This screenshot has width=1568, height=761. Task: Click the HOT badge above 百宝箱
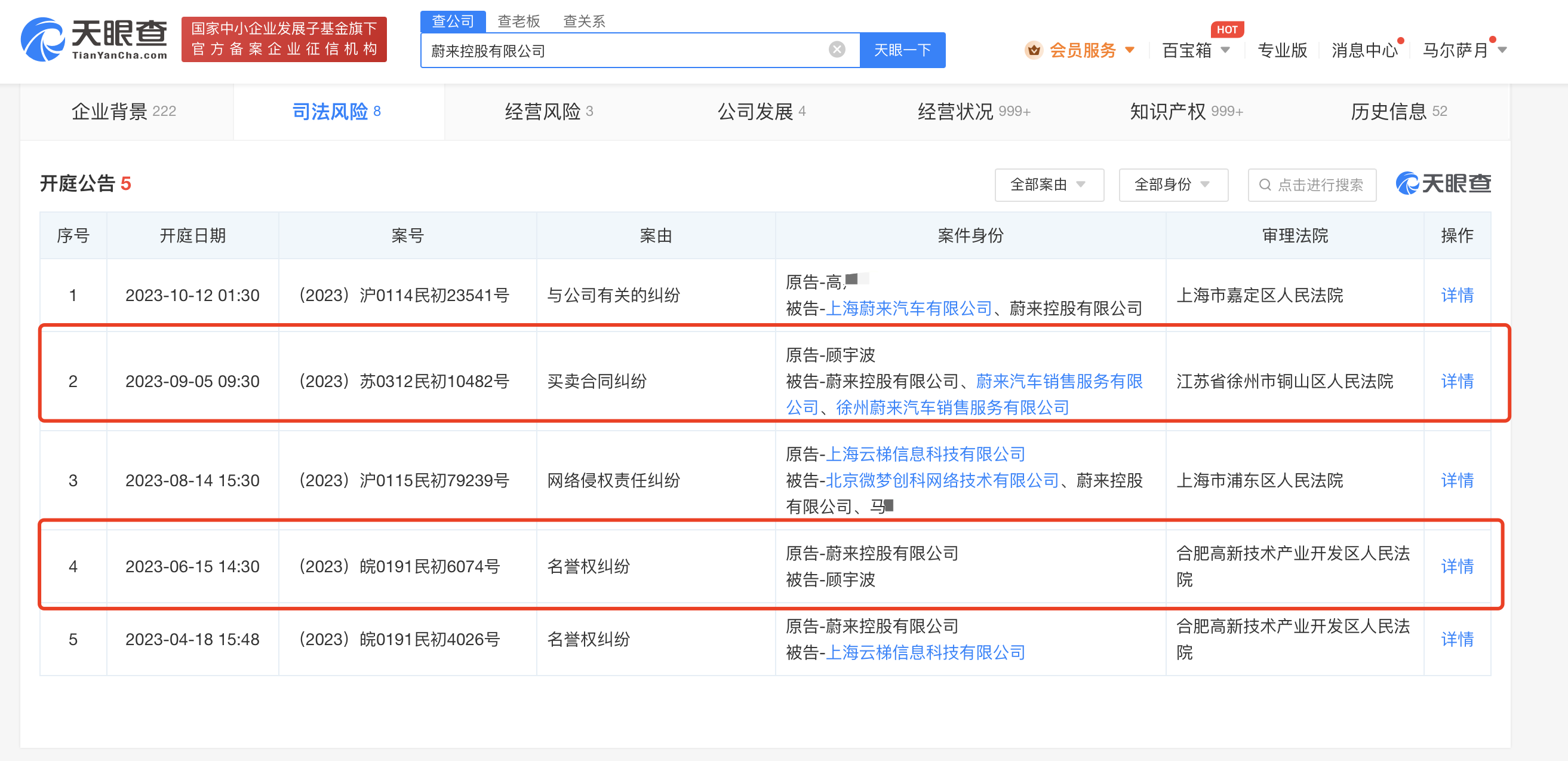1226,29
